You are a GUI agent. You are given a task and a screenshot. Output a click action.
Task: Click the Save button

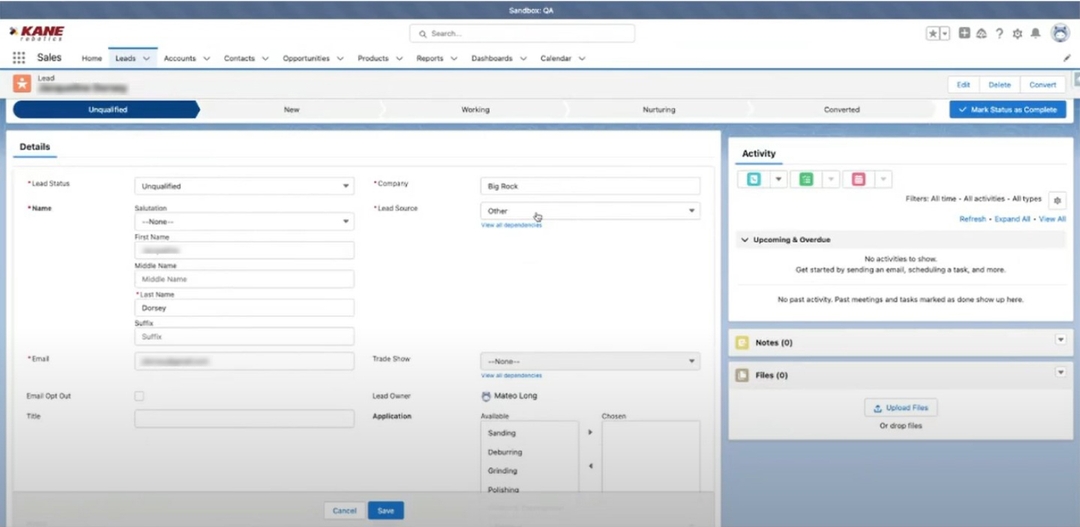click(x=385, y=510)
